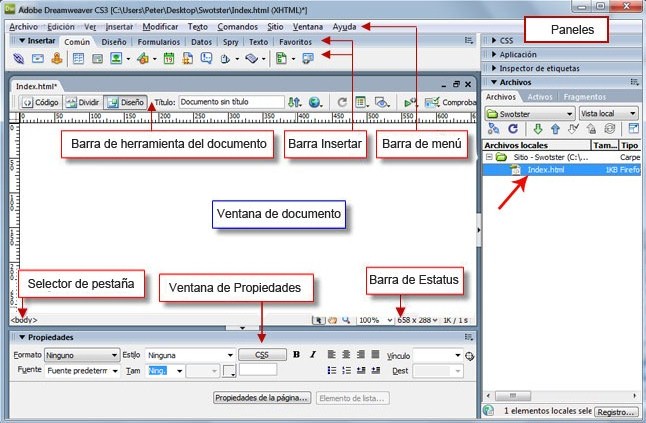Click the image insert icon

[x=116, y=58]
